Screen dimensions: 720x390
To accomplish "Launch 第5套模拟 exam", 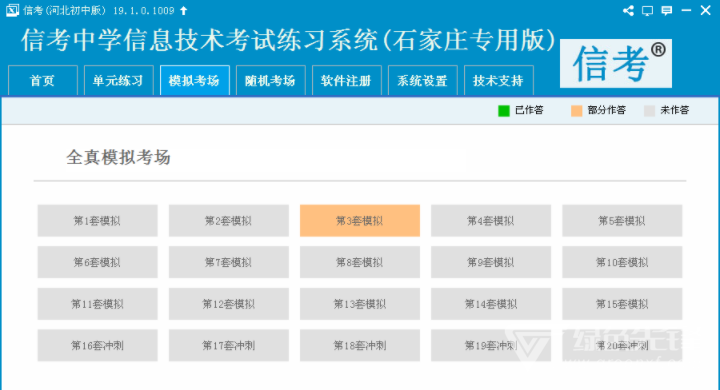I will 622,221.
